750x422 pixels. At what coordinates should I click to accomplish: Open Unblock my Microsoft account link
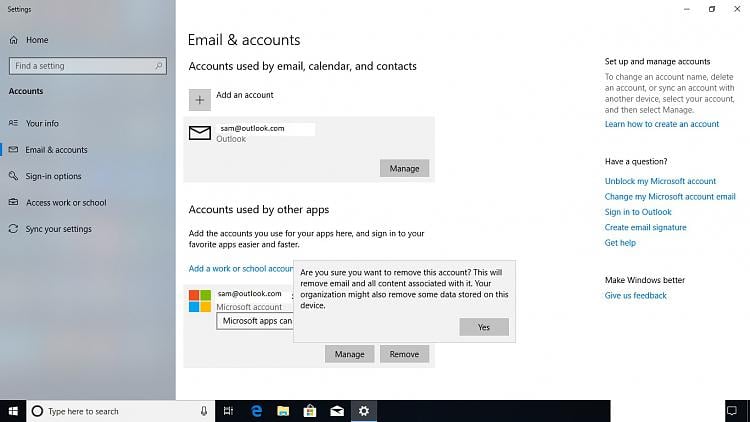(x=660, y=181)
